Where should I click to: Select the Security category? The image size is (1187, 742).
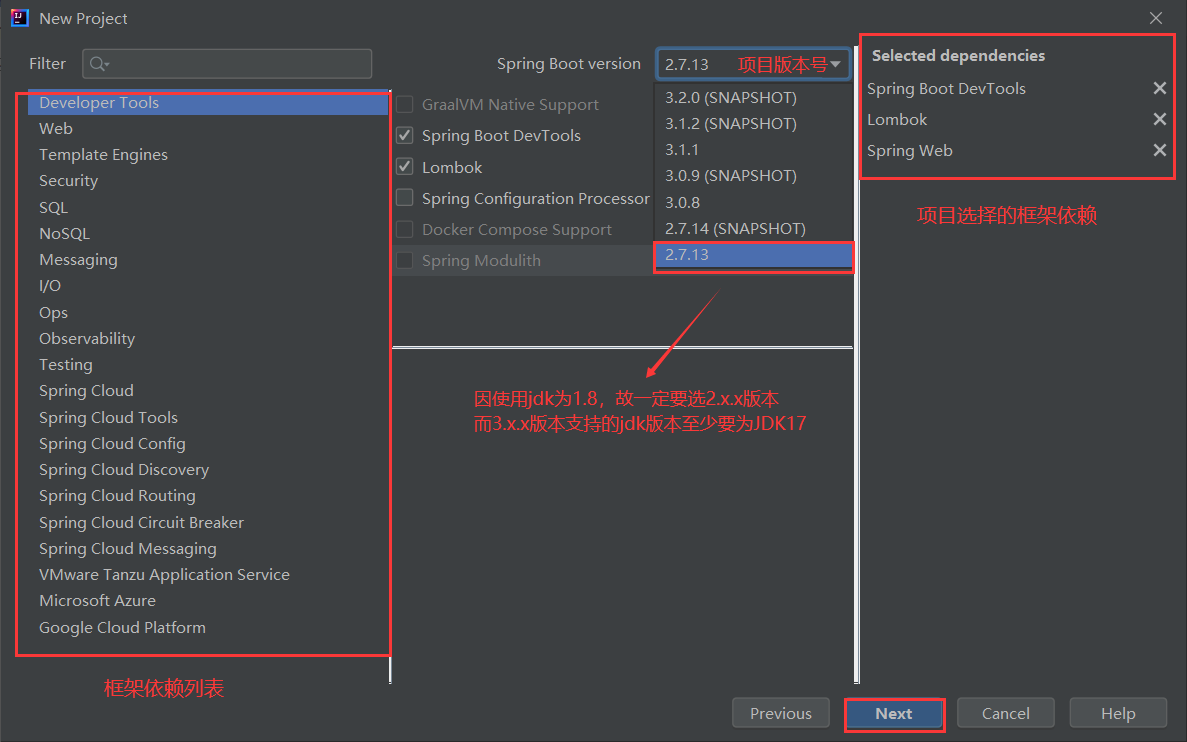pos(207,181)
